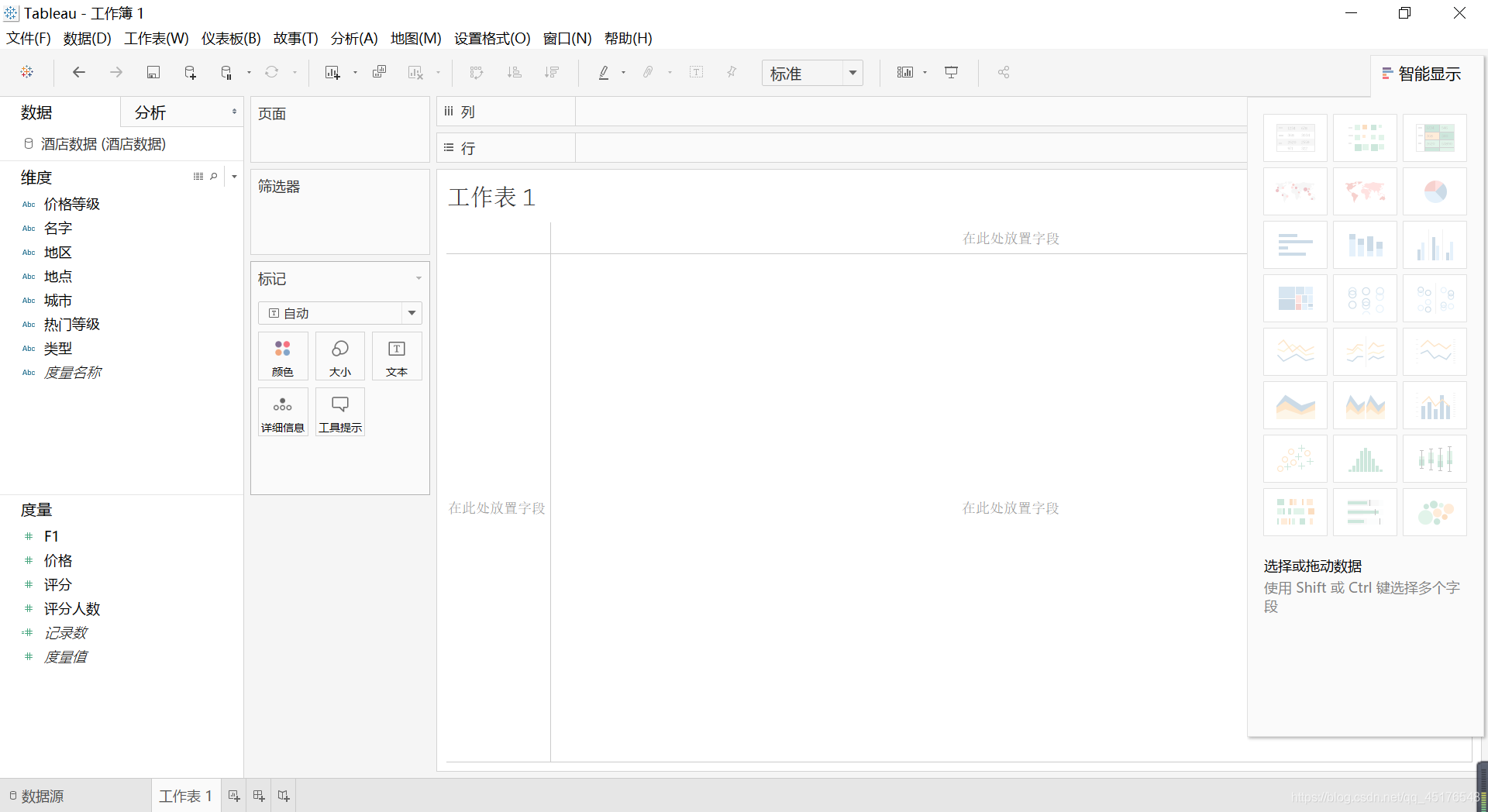The width and height of the screenshot is (1488, 812).
Task: Click the new worksheet button at bottom
Action: (x=233, y=796)
